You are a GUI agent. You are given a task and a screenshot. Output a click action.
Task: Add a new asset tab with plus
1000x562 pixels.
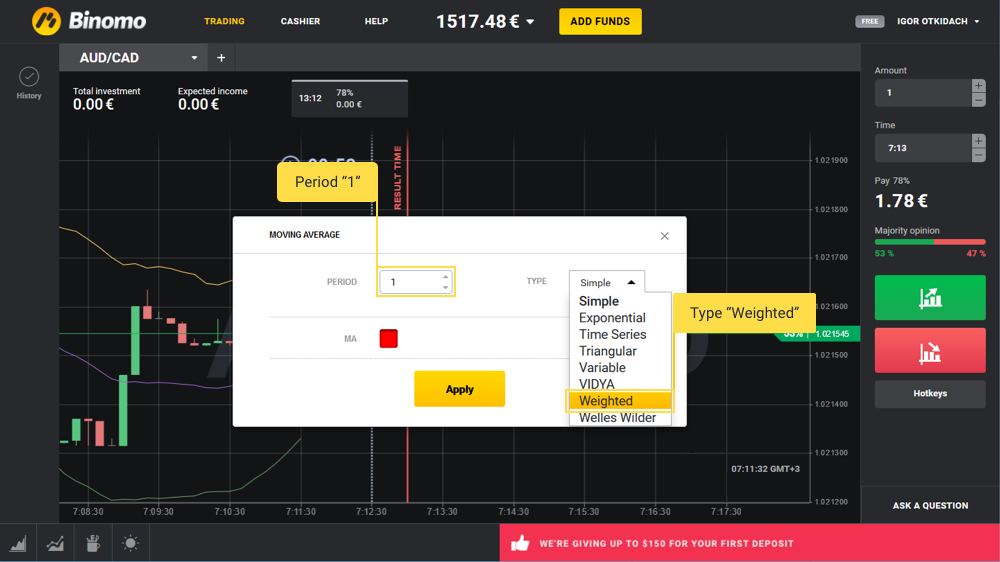(221, 58)
